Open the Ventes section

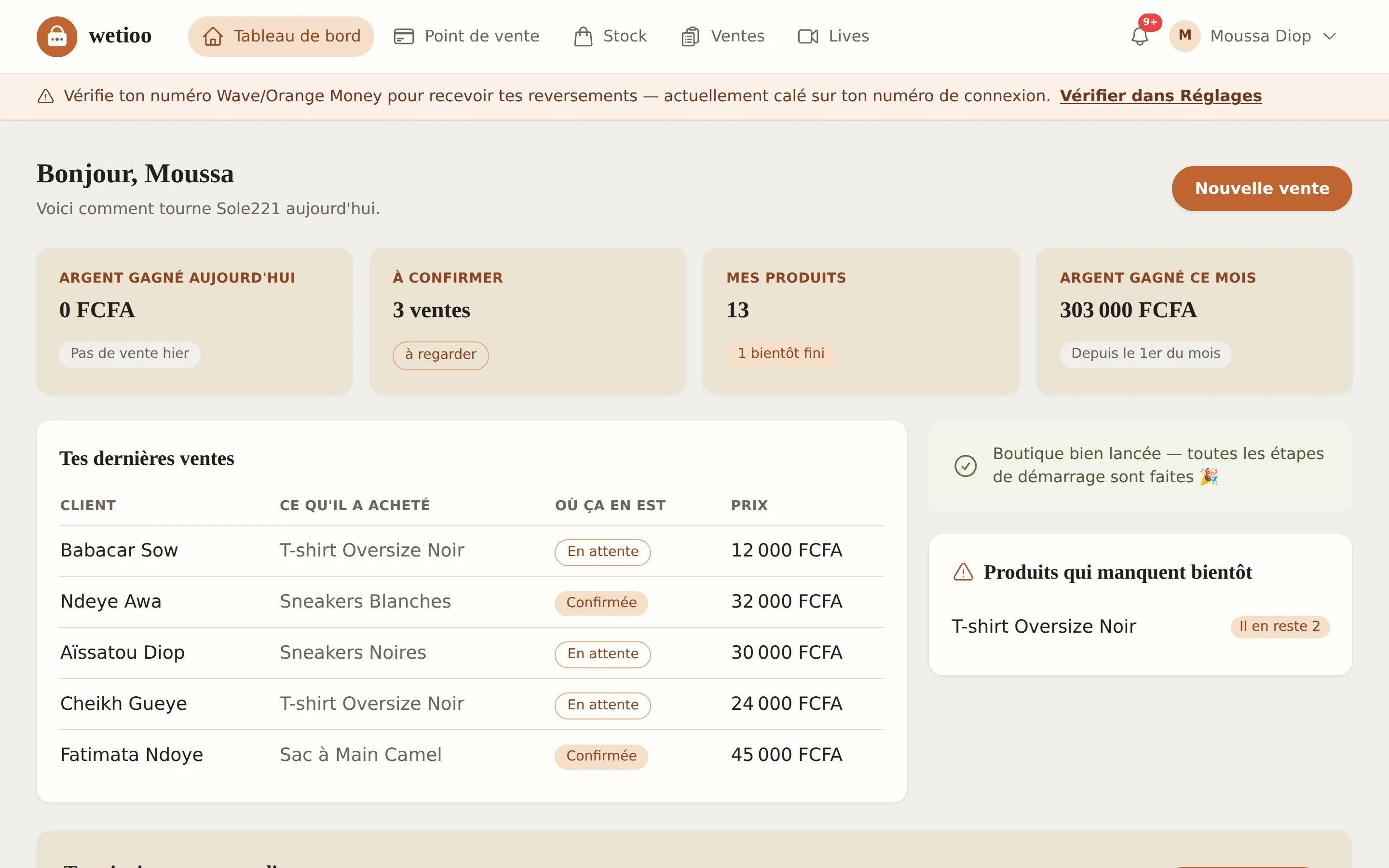(722, 36)
